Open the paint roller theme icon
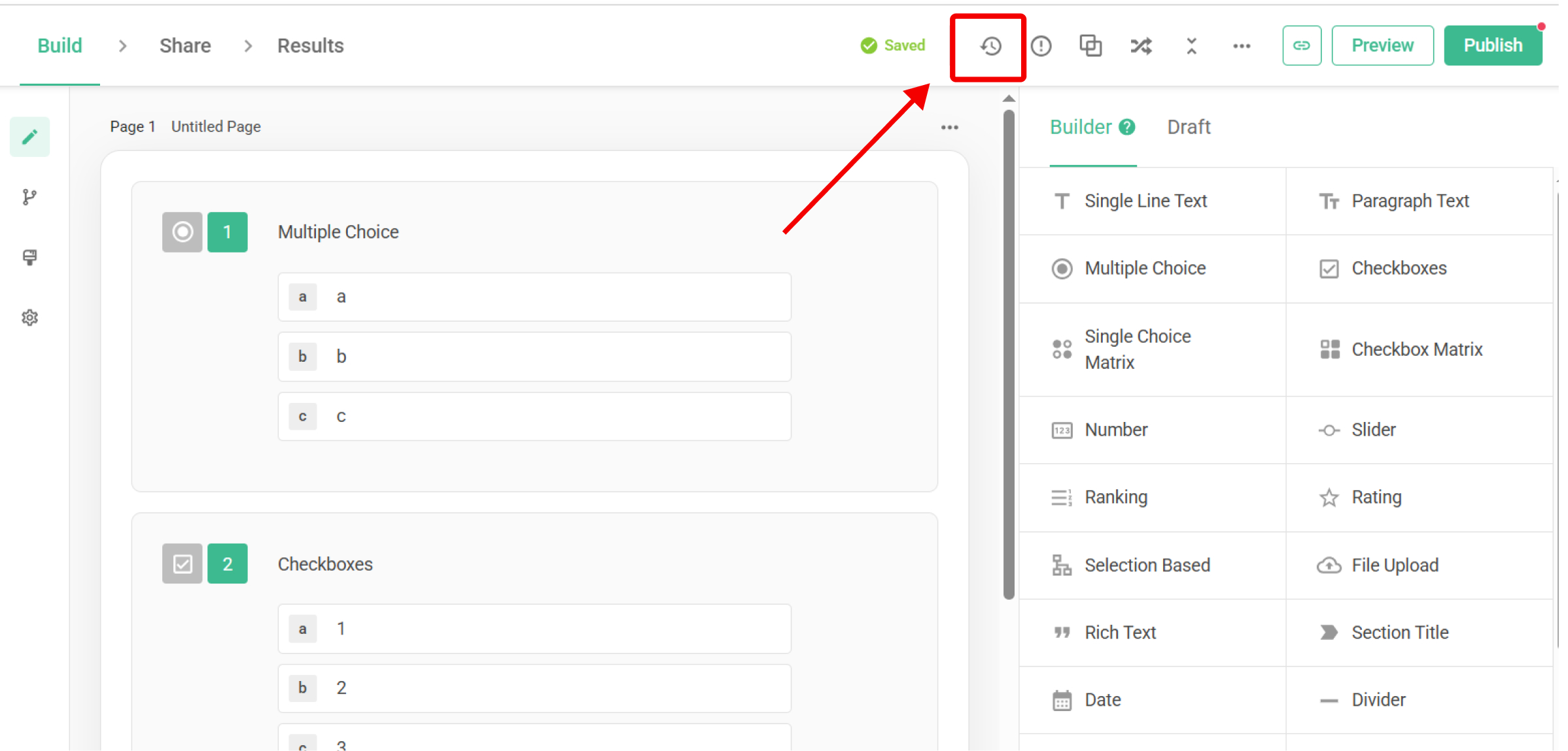 29,257
